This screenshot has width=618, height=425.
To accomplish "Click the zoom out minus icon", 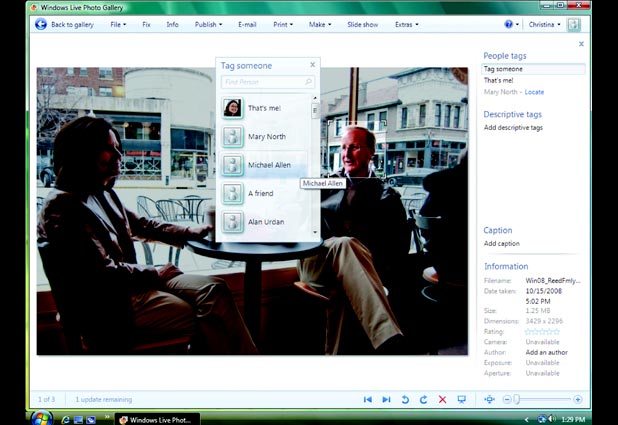I will (506, 400).
